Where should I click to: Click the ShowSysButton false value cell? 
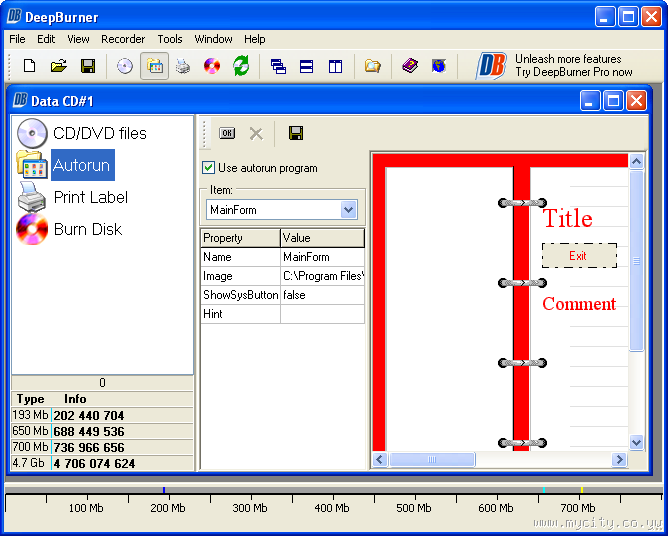pyautogui.click(x=322, y=295)
